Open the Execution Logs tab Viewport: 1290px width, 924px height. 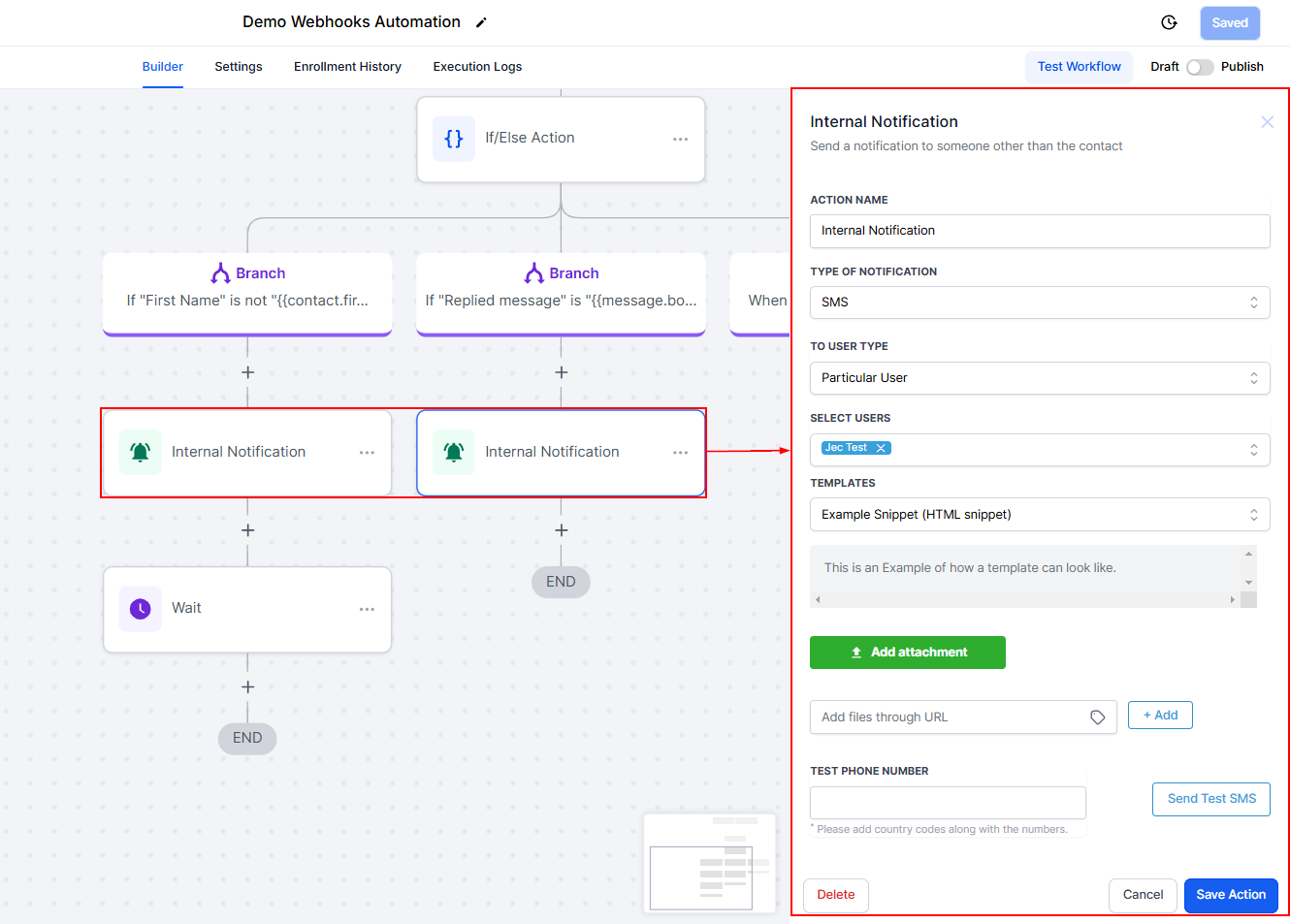(x=477, y=67)
